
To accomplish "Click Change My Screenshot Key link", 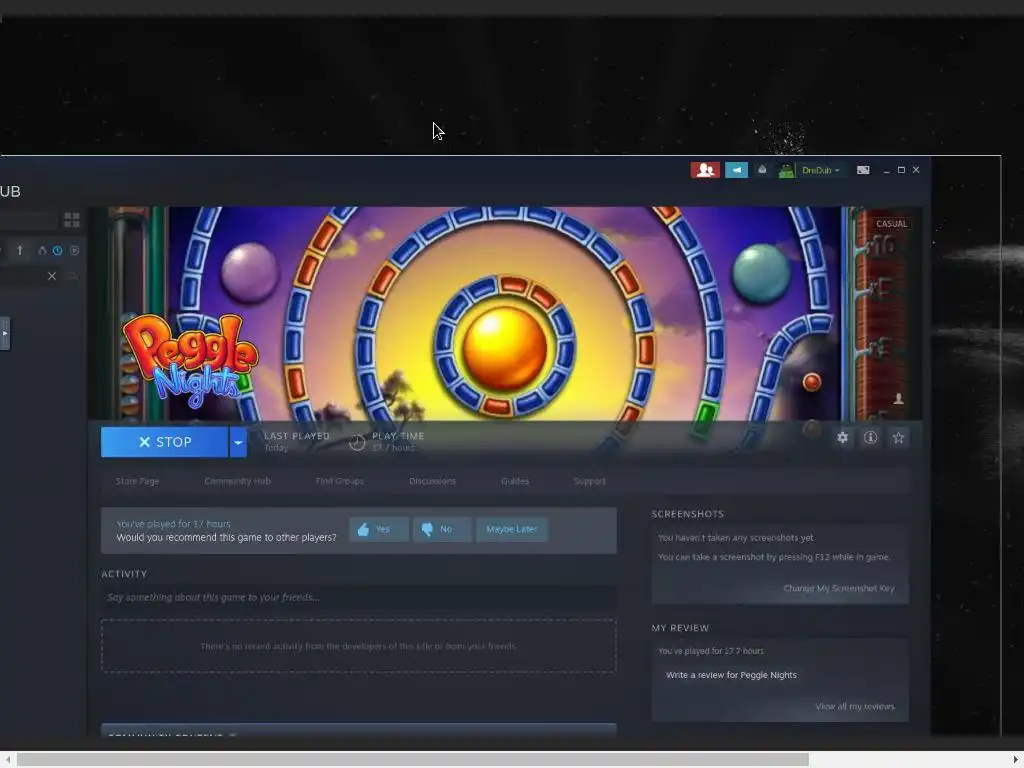I will (839, 588).
